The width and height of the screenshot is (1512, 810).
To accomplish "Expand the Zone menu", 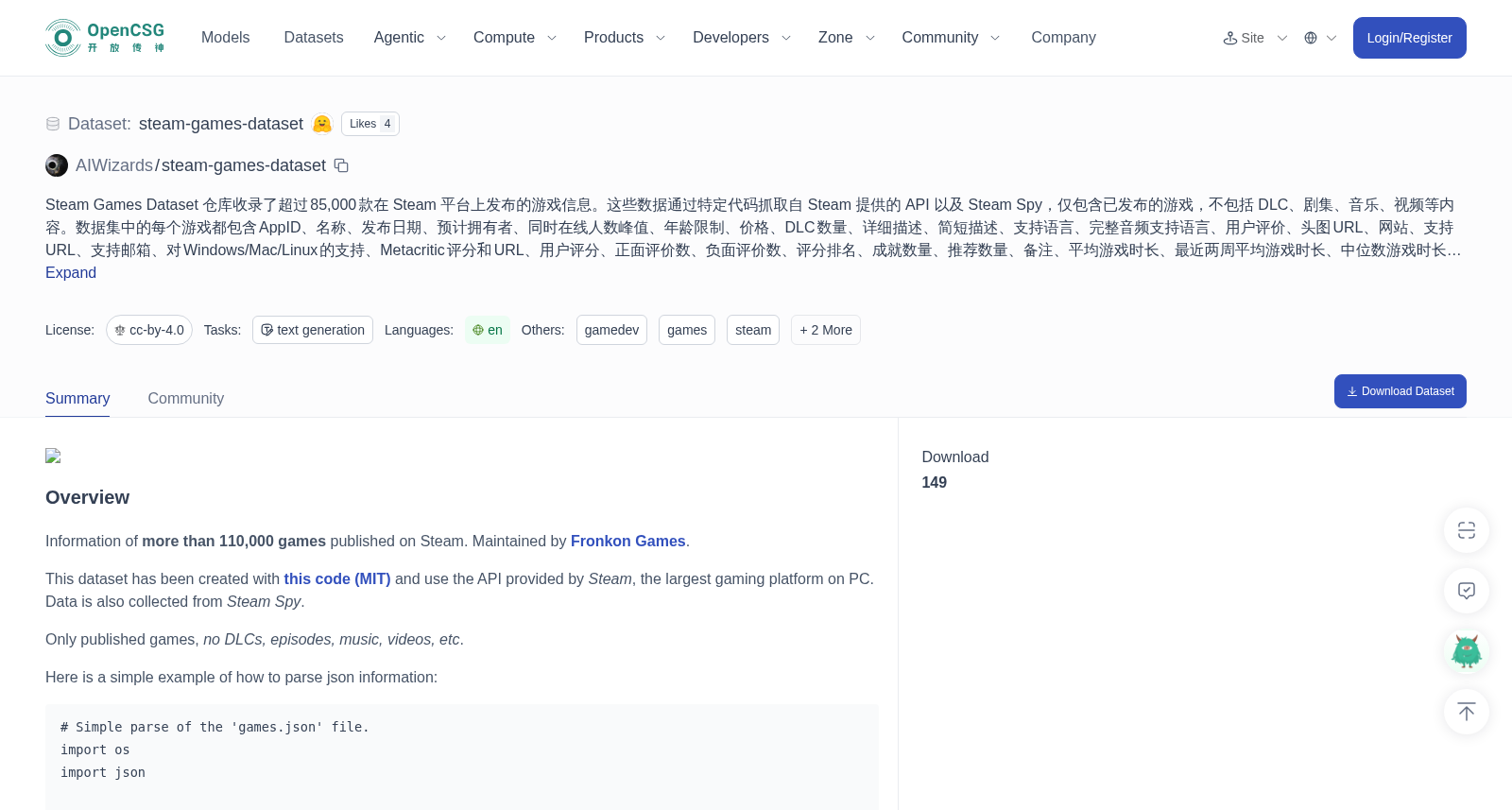I will tap(847, 38).
